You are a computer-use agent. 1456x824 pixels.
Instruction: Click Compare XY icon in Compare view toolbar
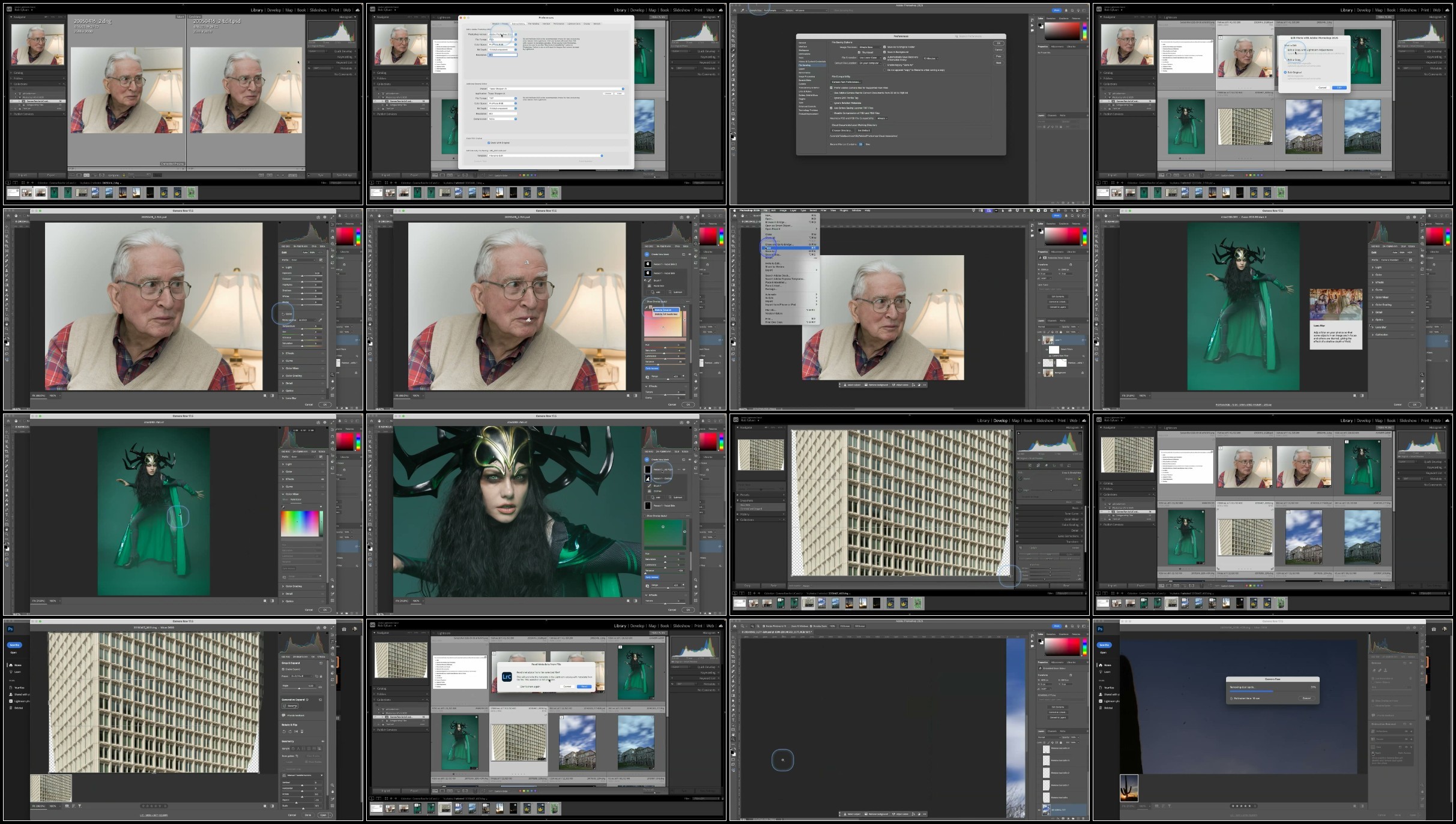coord(86,175)
